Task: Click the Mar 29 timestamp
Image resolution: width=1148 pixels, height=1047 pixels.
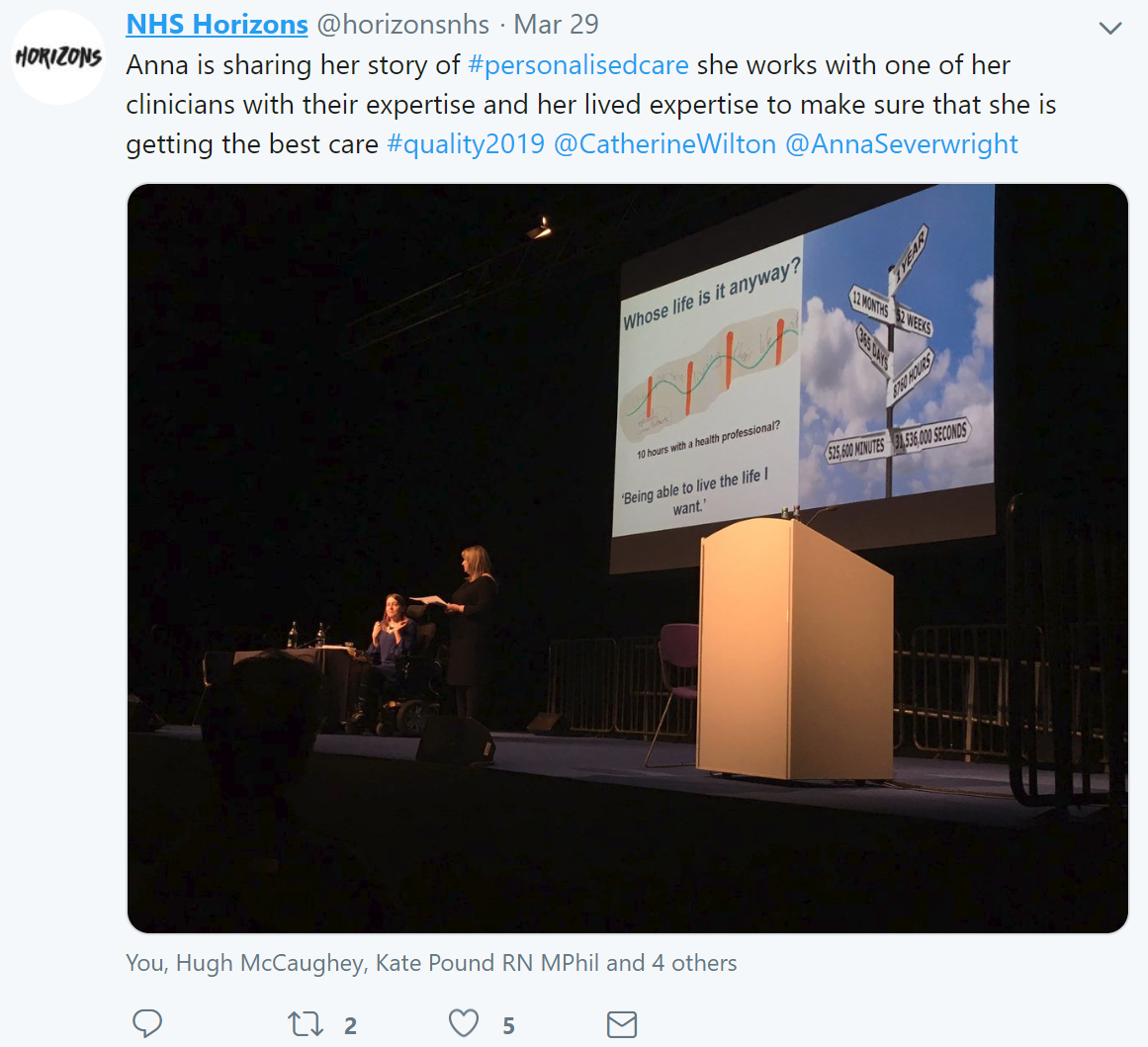Action: click(556, 24)
